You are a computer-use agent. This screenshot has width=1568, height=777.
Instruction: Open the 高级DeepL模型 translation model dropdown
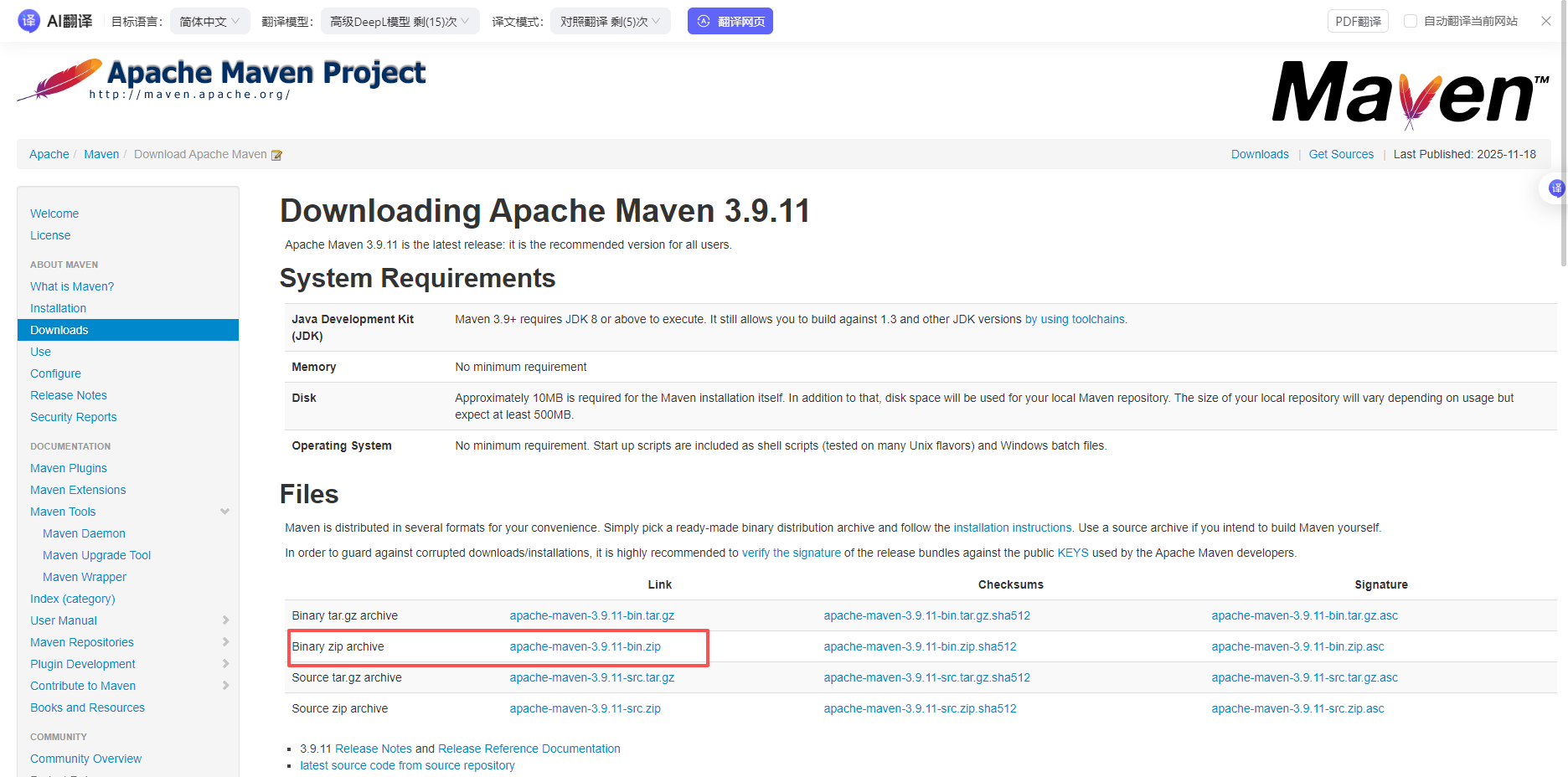click(x=400, y=21)
